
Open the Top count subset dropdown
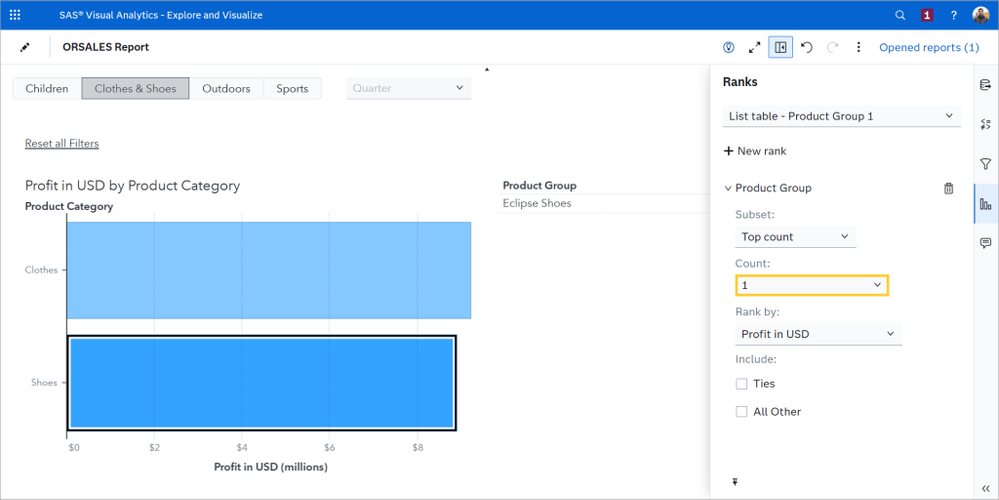click(795, 237)
